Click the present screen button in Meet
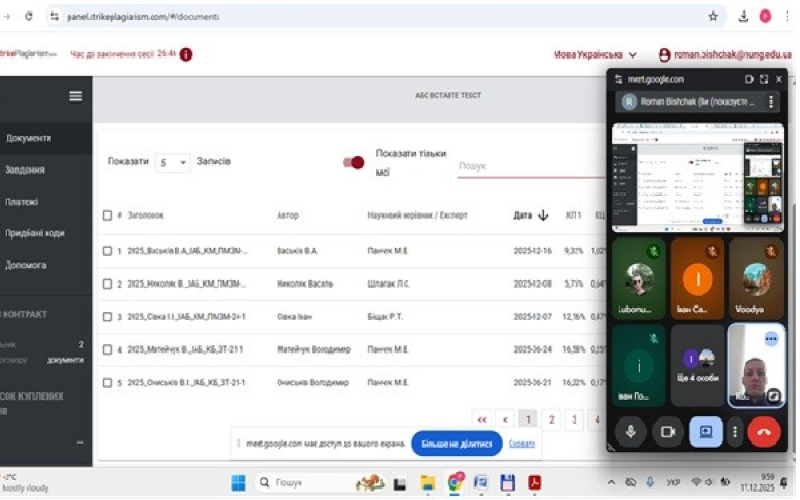Viewport: 800px width, 500px height. click(x=705, y=431)
